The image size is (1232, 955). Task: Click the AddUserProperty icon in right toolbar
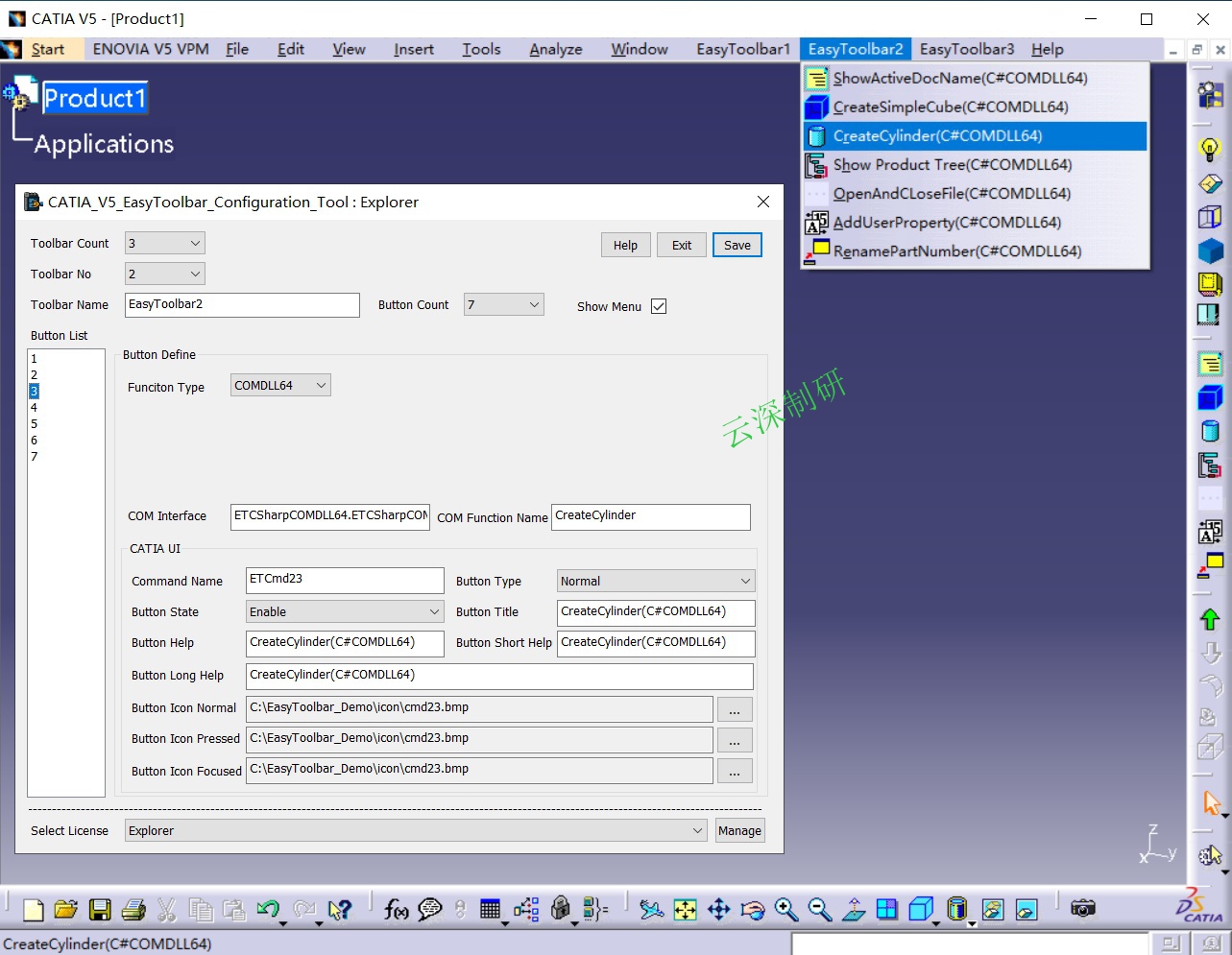click(x=1210, y=533)
